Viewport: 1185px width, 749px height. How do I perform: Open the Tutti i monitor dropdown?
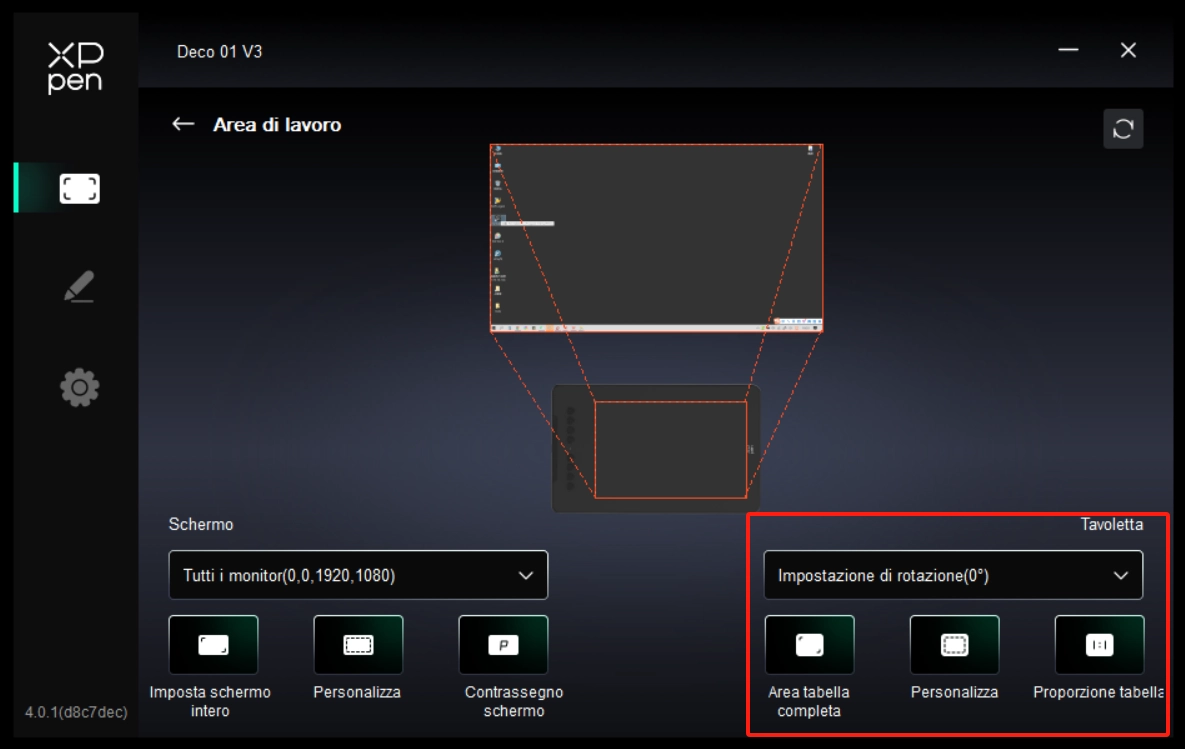[x=358, y=575]
